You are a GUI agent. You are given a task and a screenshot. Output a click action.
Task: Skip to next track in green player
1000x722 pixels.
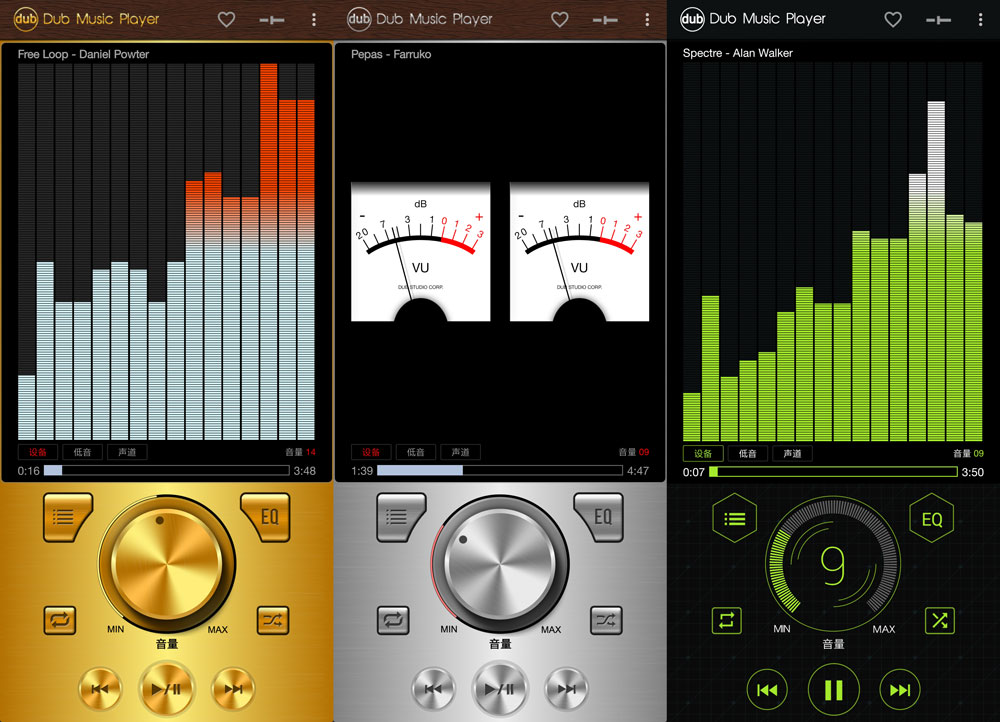click(x=900, y=689)
